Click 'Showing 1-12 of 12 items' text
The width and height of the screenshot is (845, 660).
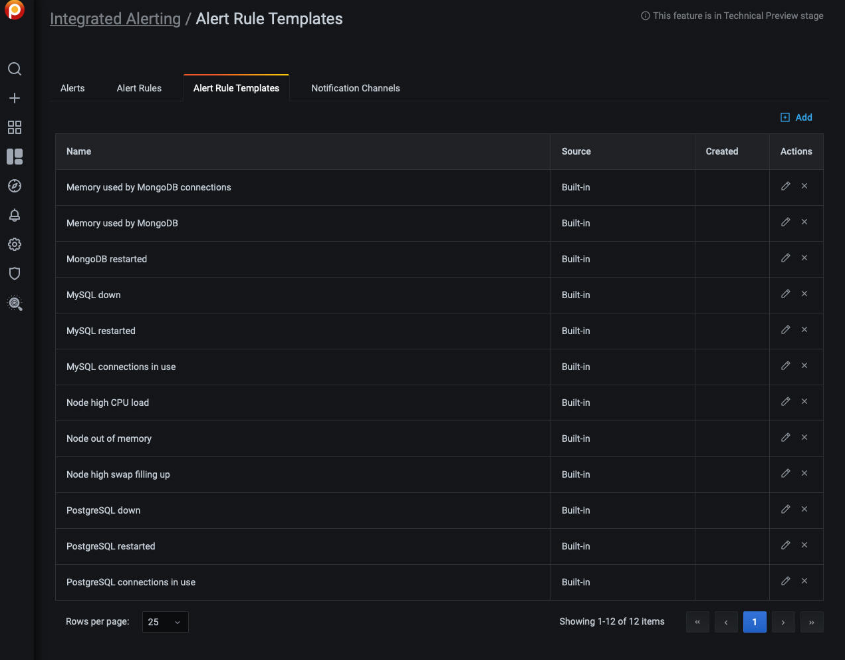click(x=612, y=622)
